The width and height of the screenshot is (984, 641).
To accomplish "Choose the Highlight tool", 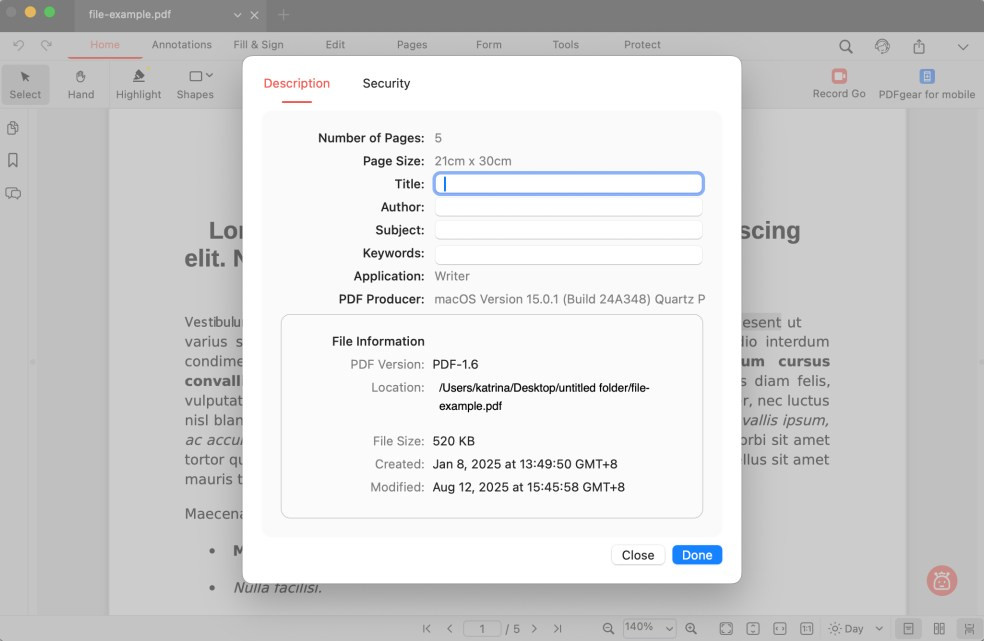I will [138, 84].
